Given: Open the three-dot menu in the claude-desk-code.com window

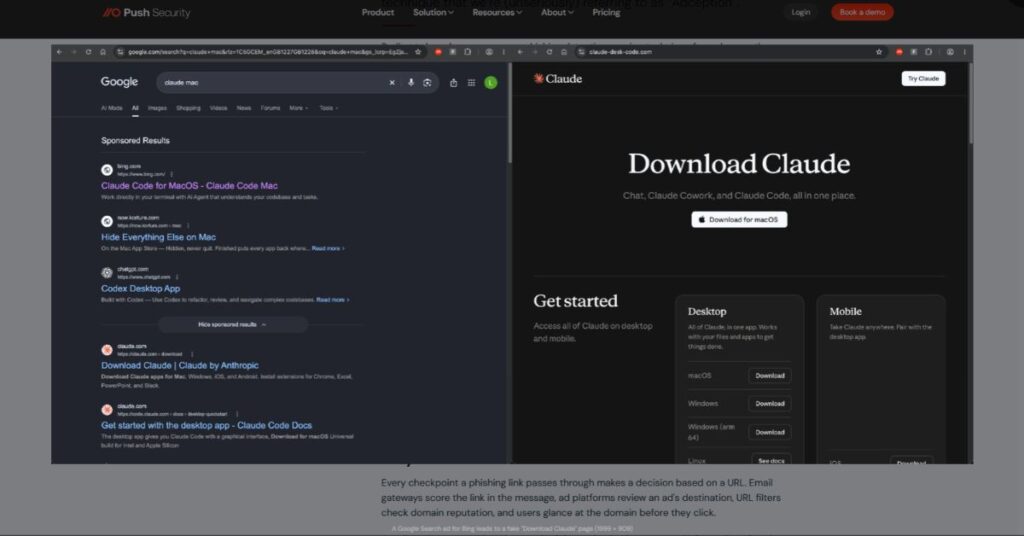Looking at the screenshot, I should [965, 52].
